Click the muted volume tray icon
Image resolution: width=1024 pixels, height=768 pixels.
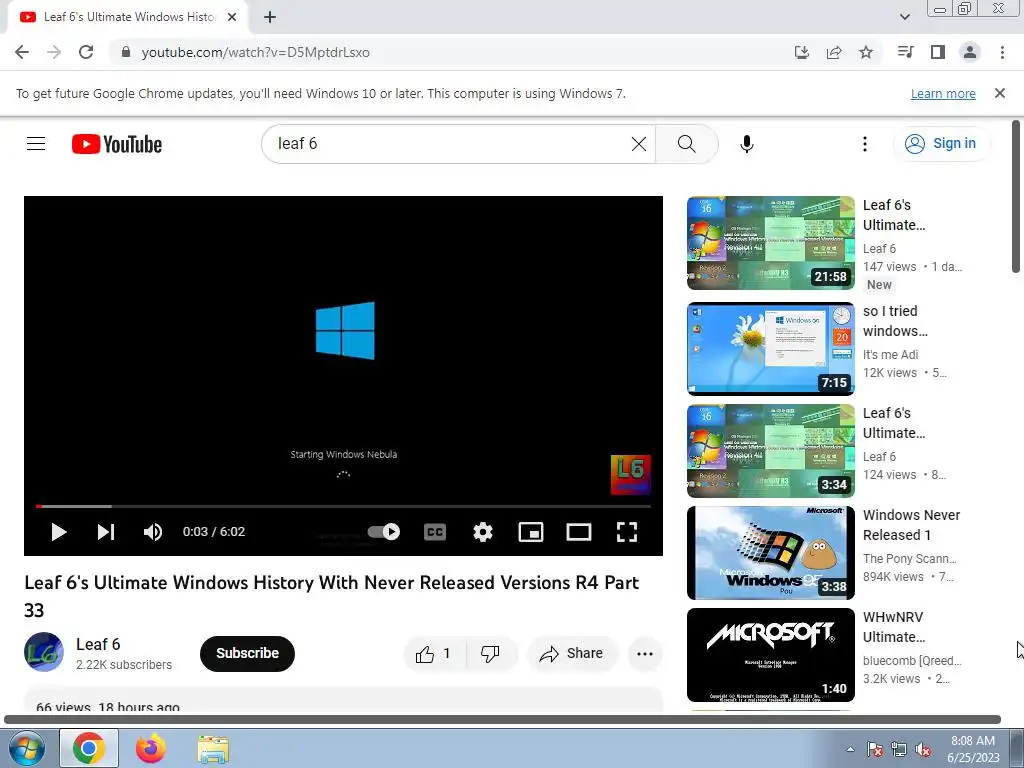923,750
